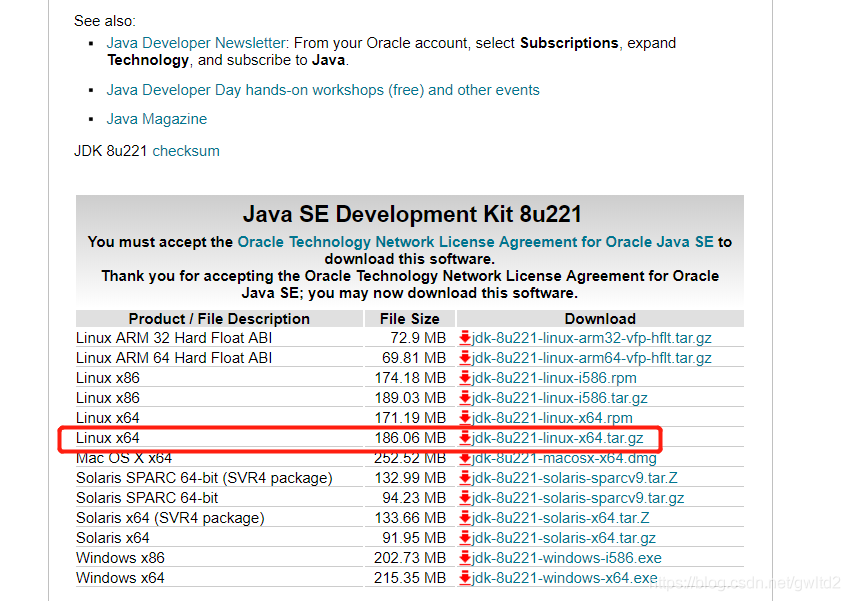Image resolution: width=850 pixels, height=601 pixels.
Task: Click download arrow icon for linux-x64.tar.gz
Action: pyautogui.click(x=465, y=438)
